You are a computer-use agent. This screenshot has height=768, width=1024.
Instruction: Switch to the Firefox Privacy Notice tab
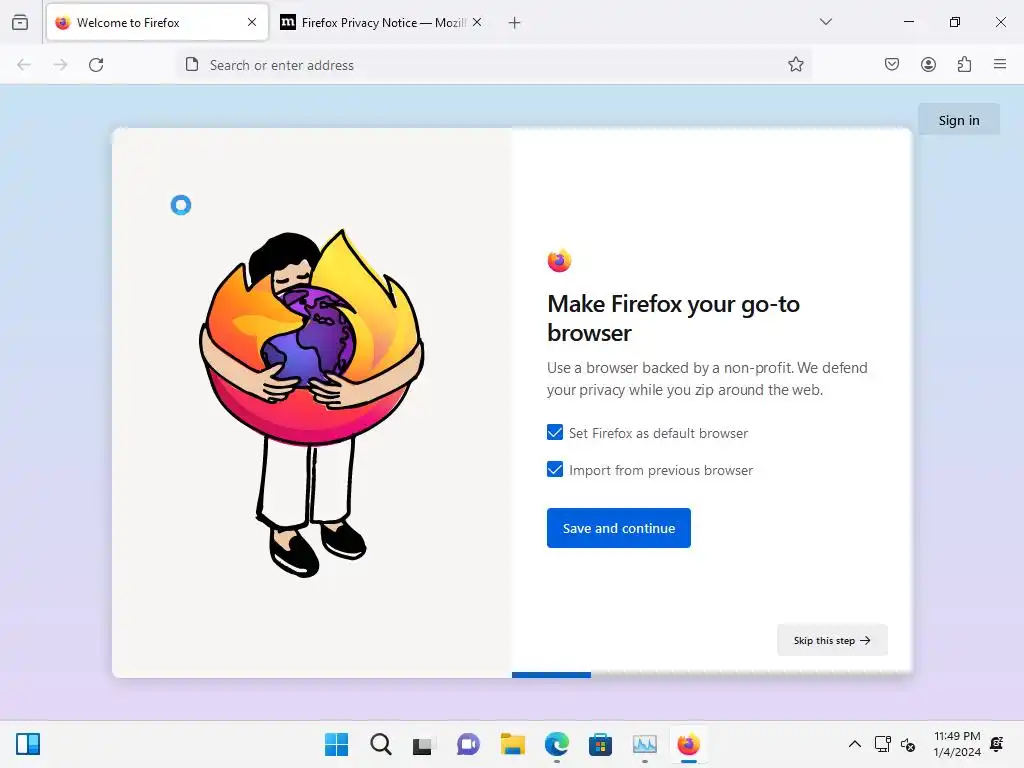click(383, 23)
